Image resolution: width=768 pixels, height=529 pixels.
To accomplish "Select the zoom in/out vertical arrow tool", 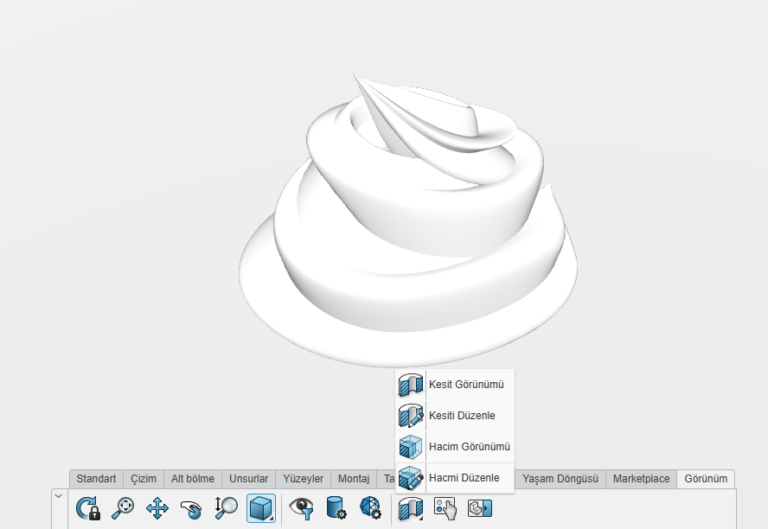I will point(226,508).
